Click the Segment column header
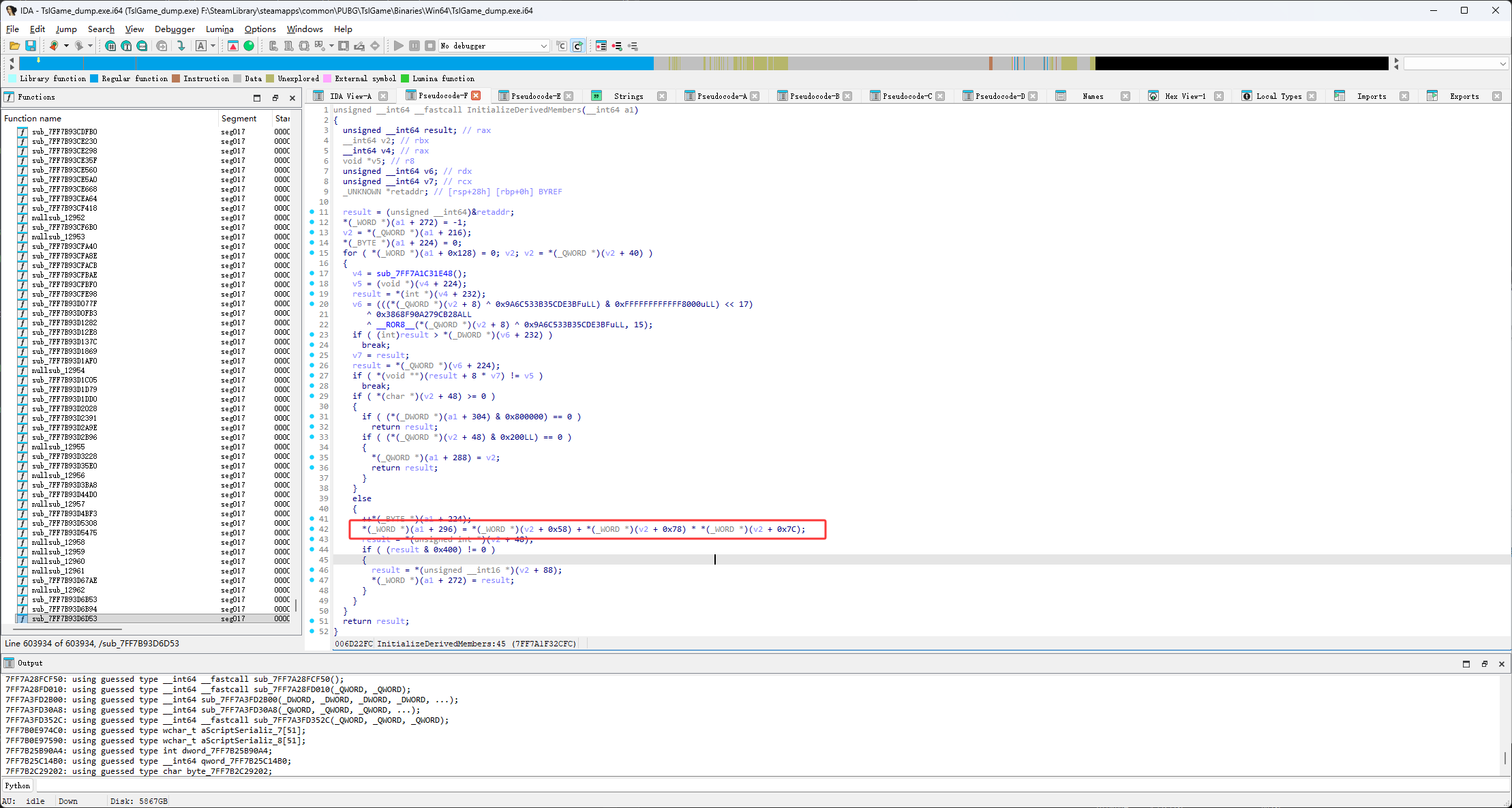The width and height of the screenshot is (1512, 808). click(x=239, y=118)
